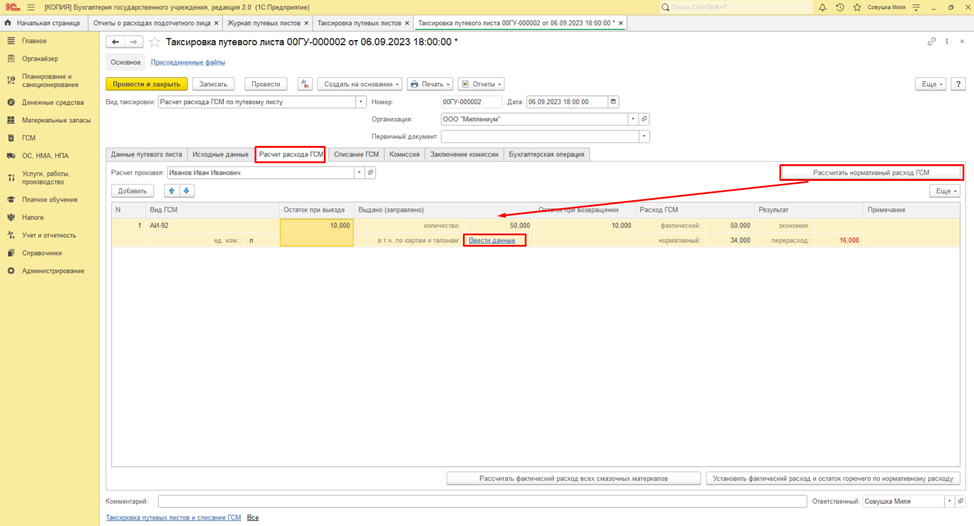Viewport: 974px width, 526px height.
Task: Expand the Организация dropdown arrow
Action: point(633,119)
